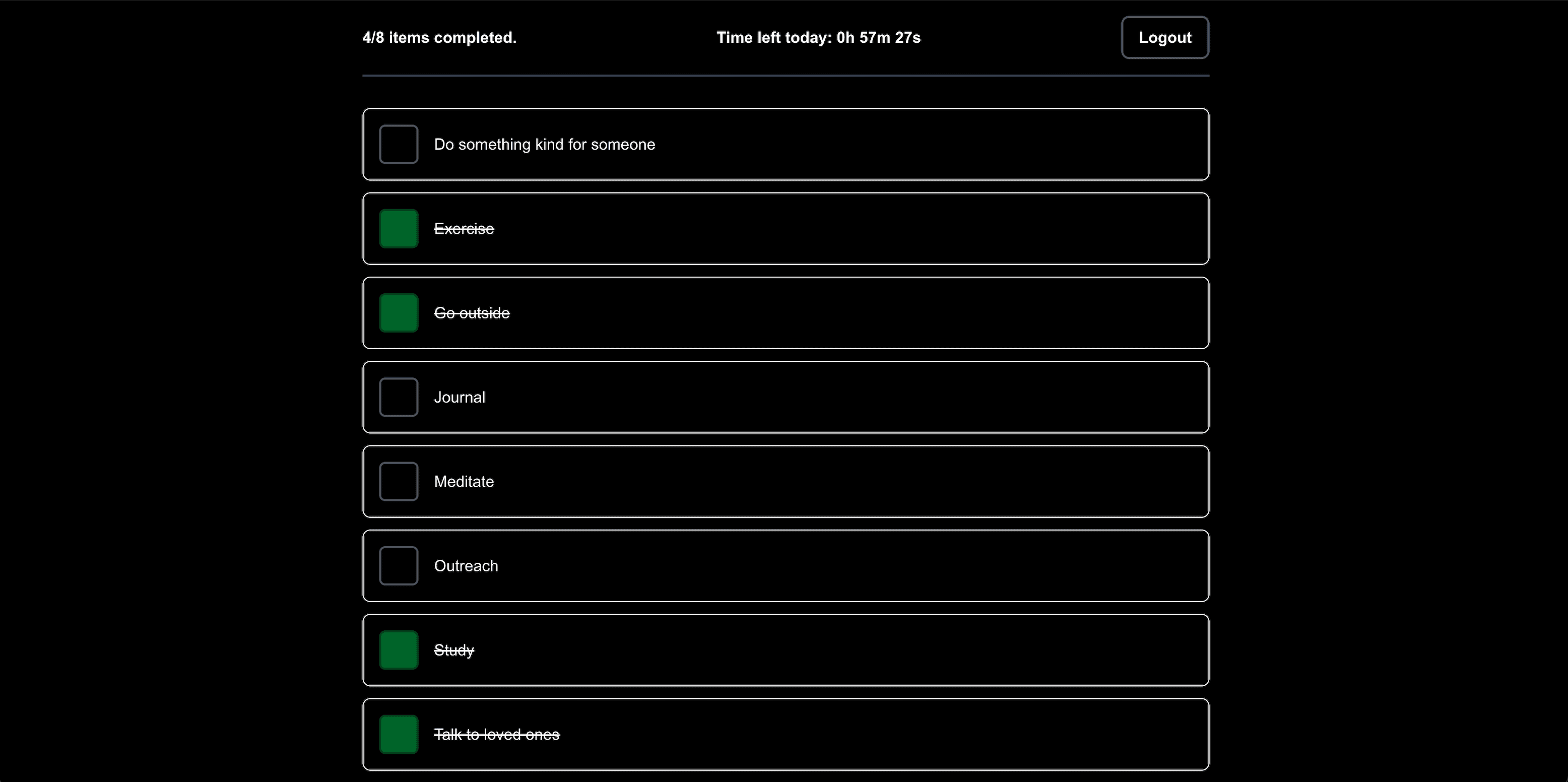
Task: Click the 'Talk to loved ones' text
Action: (496, 735)
